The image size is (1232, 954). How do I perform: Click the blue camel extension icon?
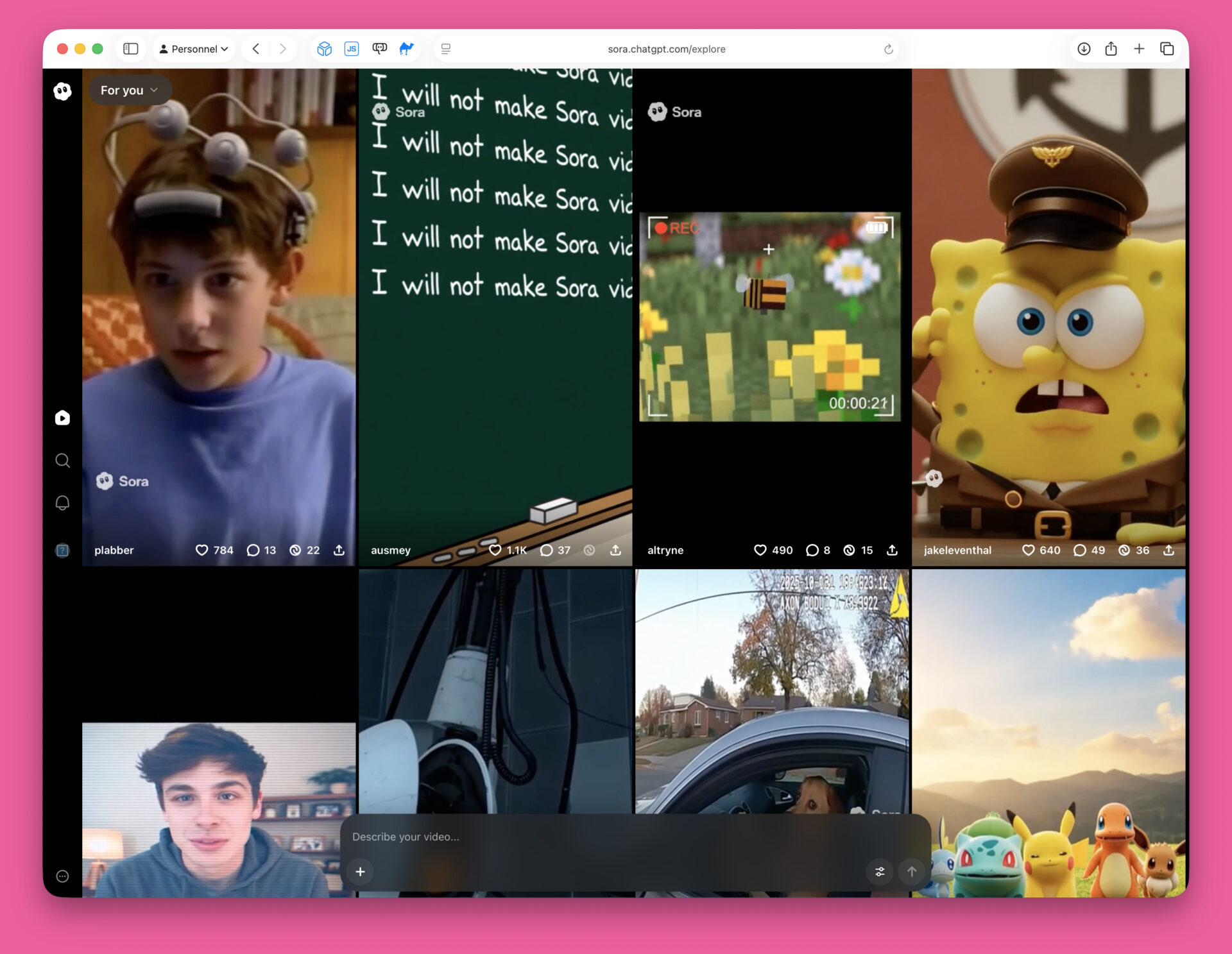click(407, 49)
